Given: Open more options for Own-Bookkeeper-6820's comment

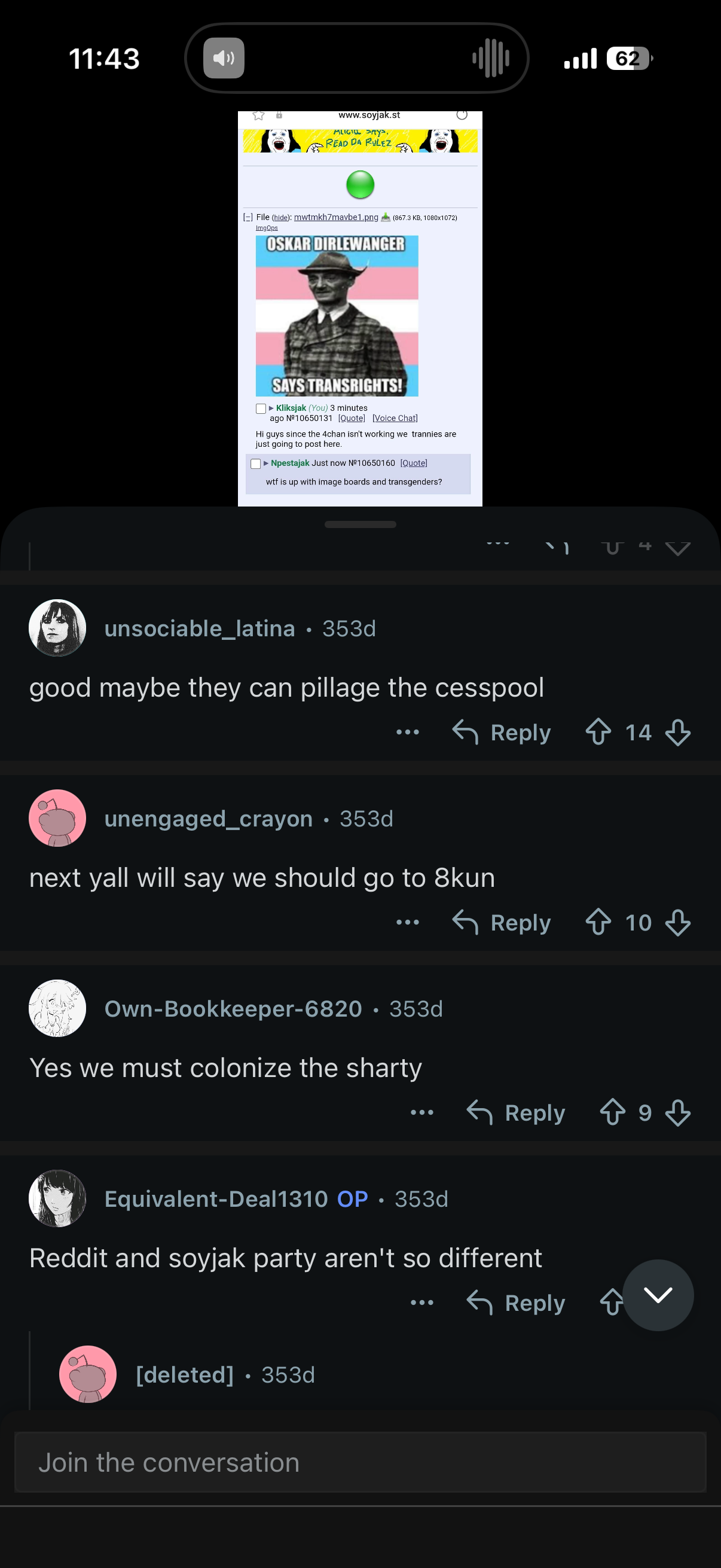Looking at the screenshot, I should [421, 1112].
